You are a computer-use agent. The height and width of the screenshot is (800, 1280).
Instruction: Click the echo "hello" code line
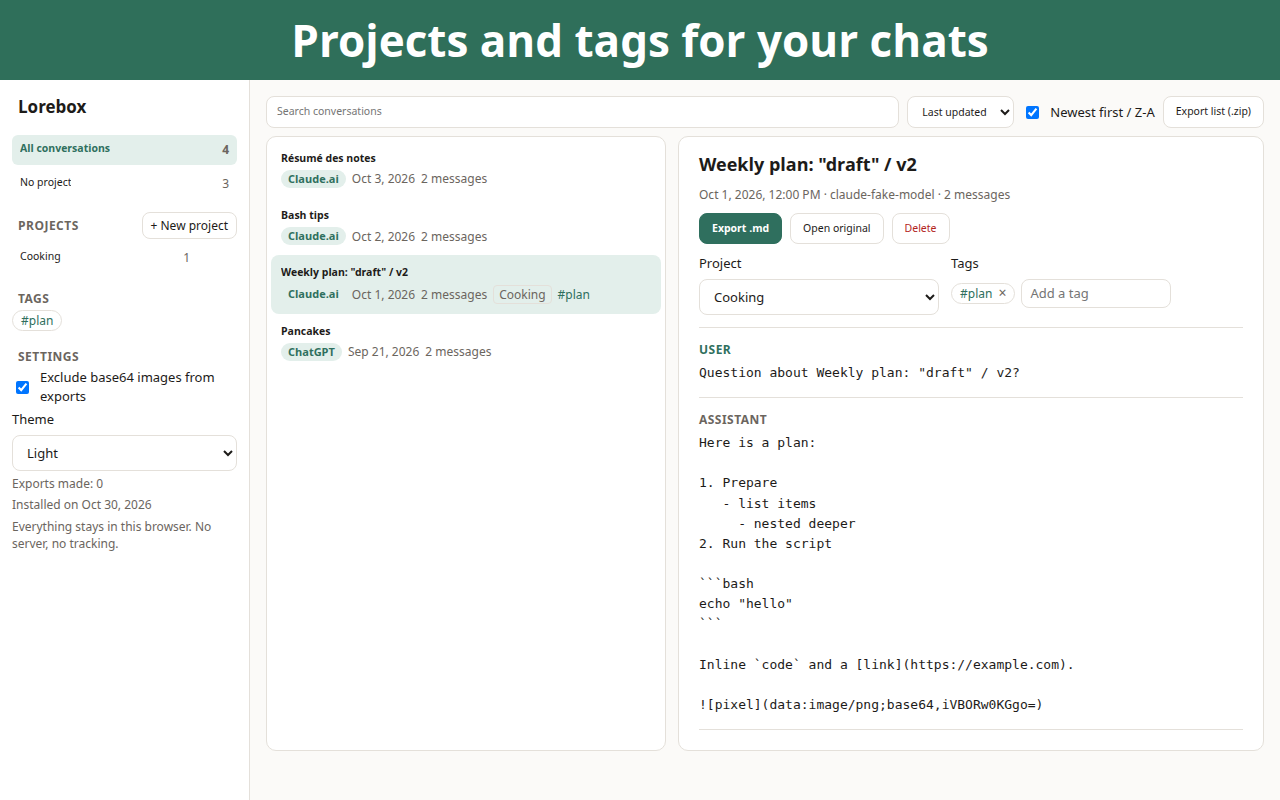(x=746, y=604)
